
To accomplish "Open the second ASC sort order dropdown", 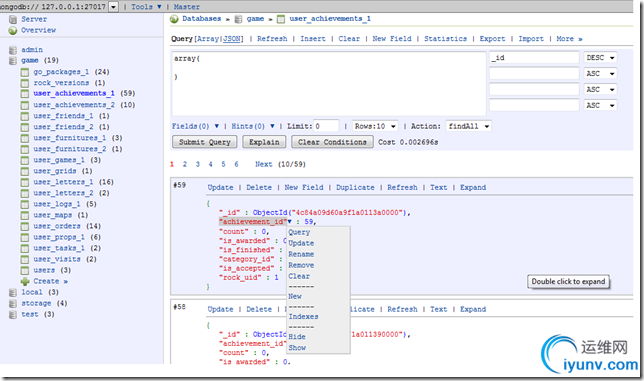I will click(600, 90).
